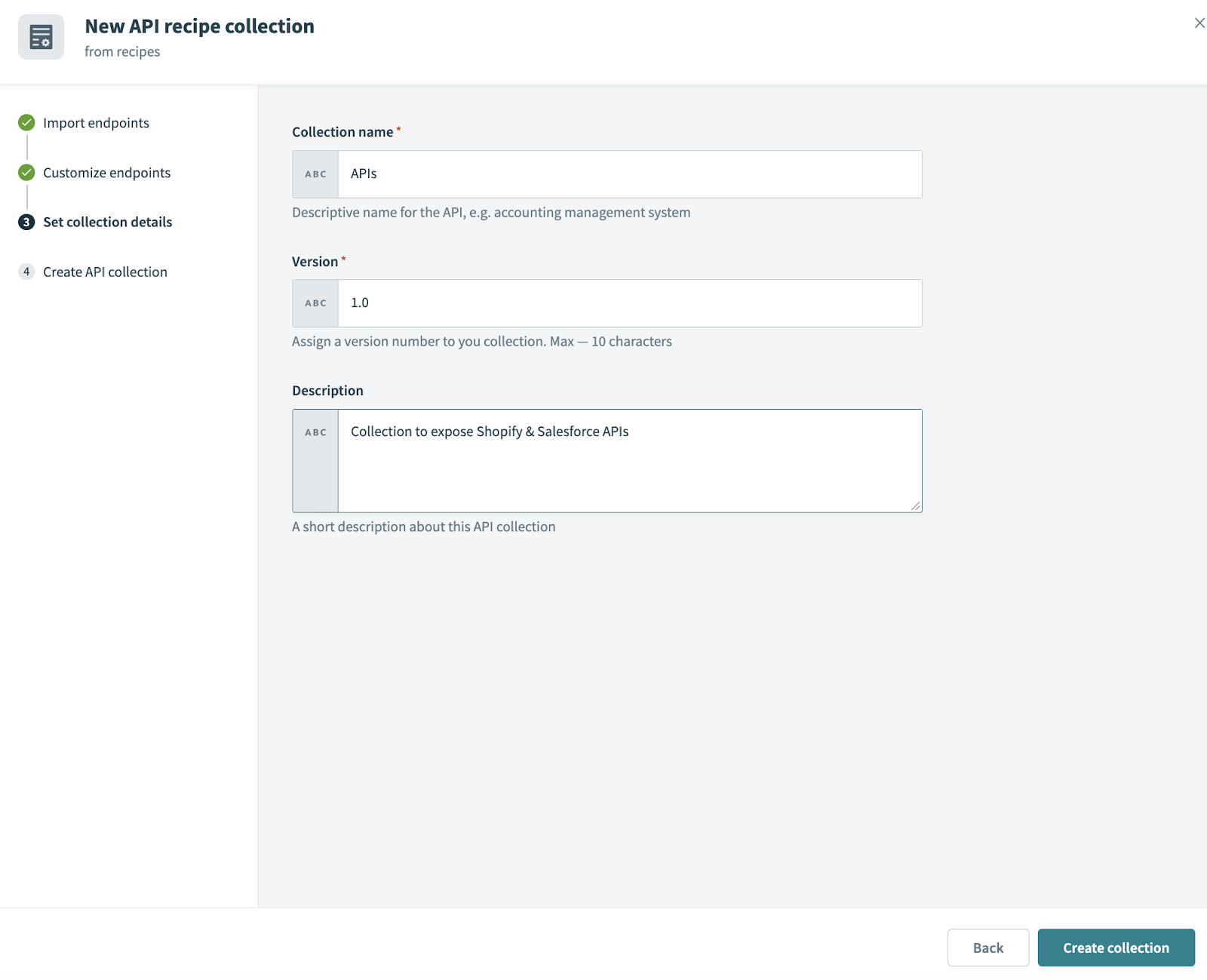
Task: Select the Create API collection step
Action: [105, 272]
